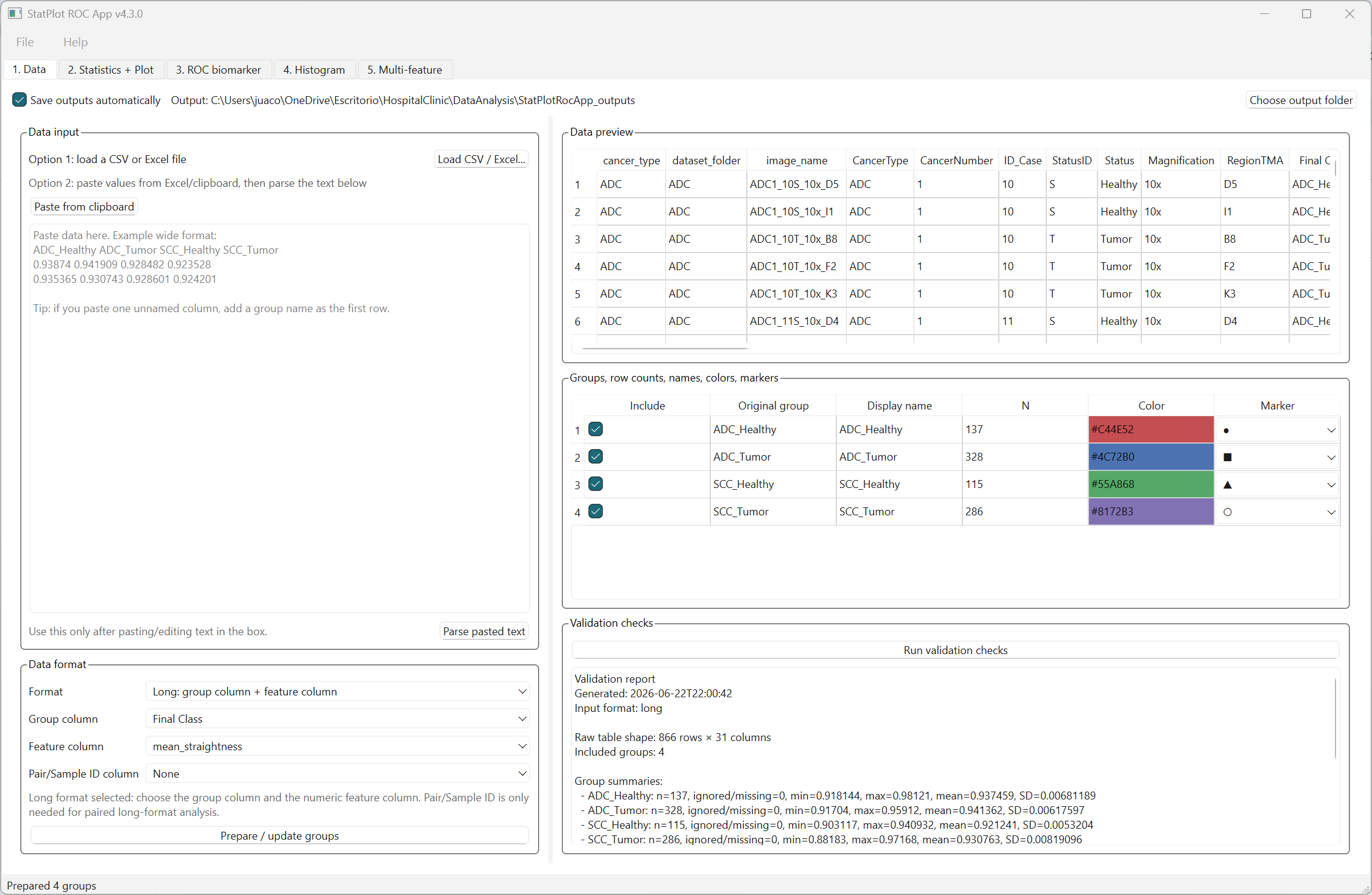Screen dimensions: 1372x895
Task: Click the Data preview horizontal scrollbar
Action: click(x=665, y=349)
